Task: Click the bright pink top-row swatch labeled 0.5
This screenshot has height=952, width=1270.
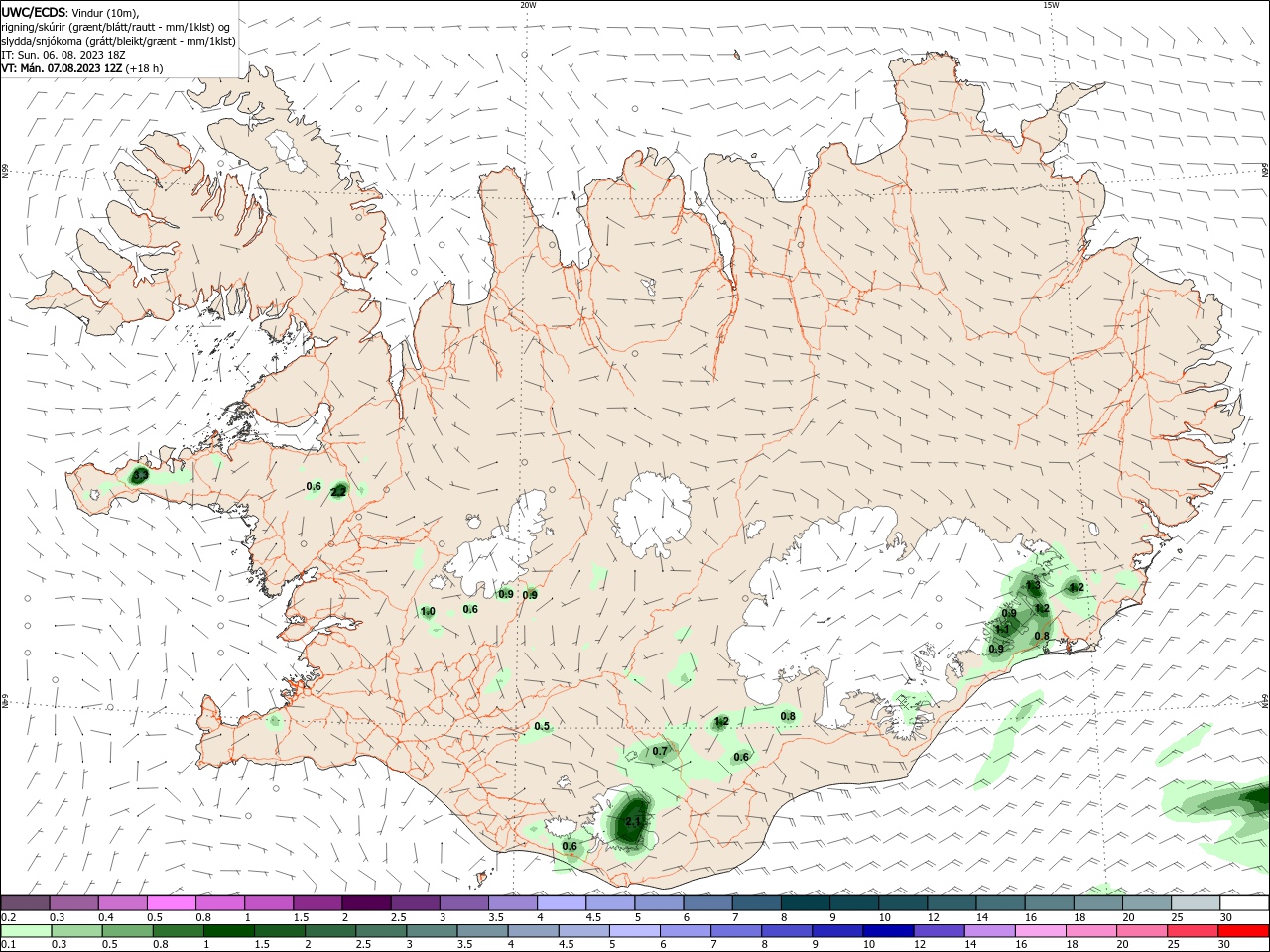Action: coord(172,902)
